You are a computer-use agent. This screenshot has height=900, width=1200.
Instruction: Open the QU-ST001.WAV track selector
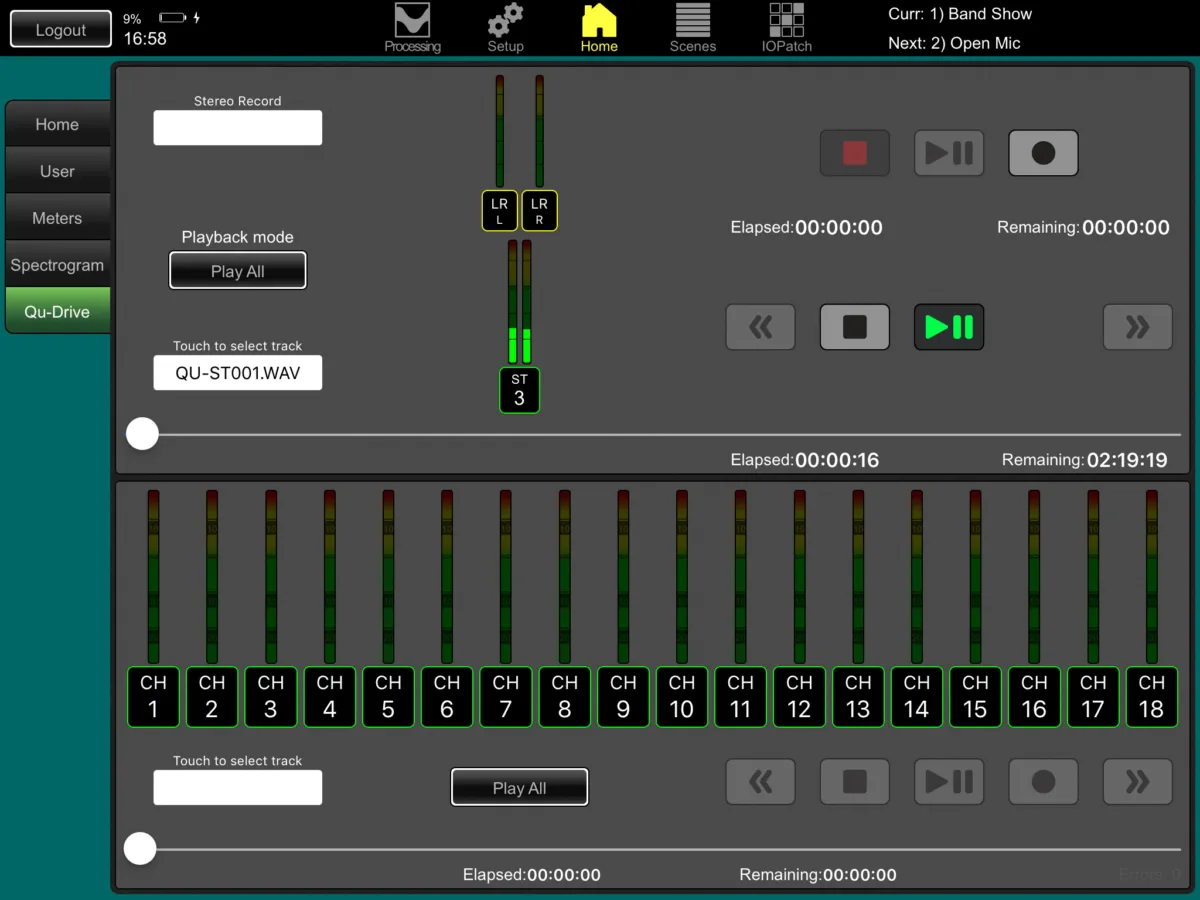pyautogui.click(x=238, y=373)
